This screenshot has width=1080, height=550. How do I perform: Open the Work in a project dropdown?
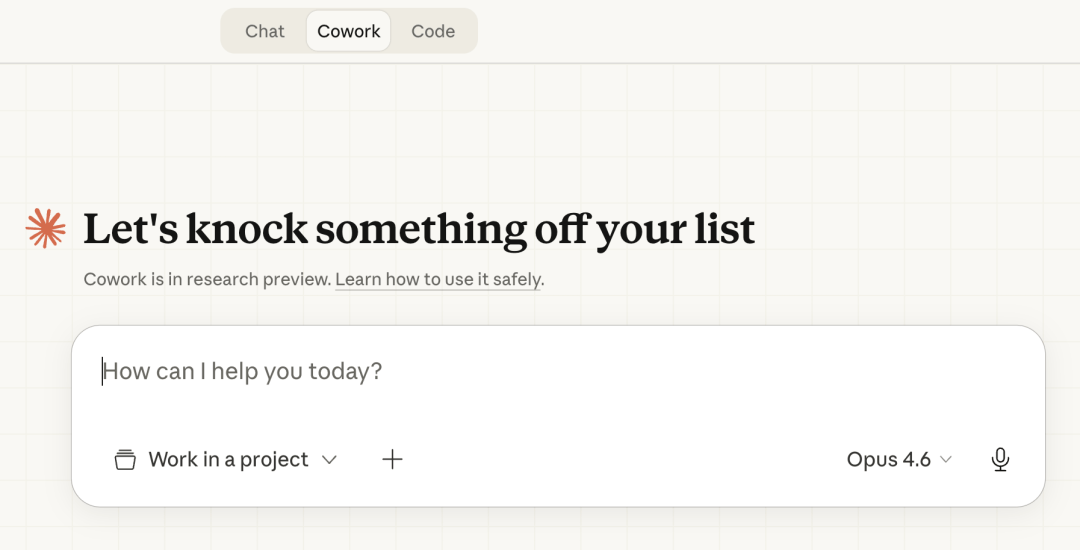228,460
